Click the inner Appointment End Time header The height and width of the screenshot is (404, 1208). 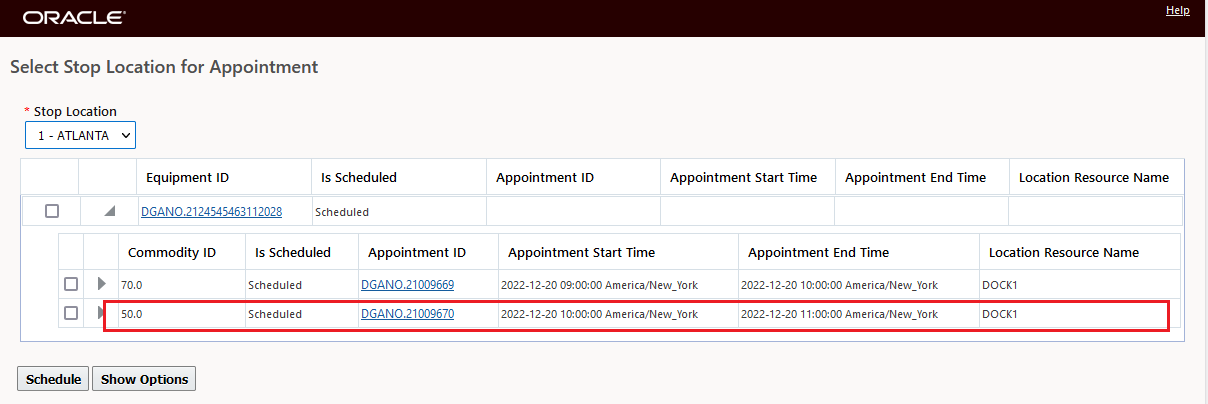click(x=818, y=252)
